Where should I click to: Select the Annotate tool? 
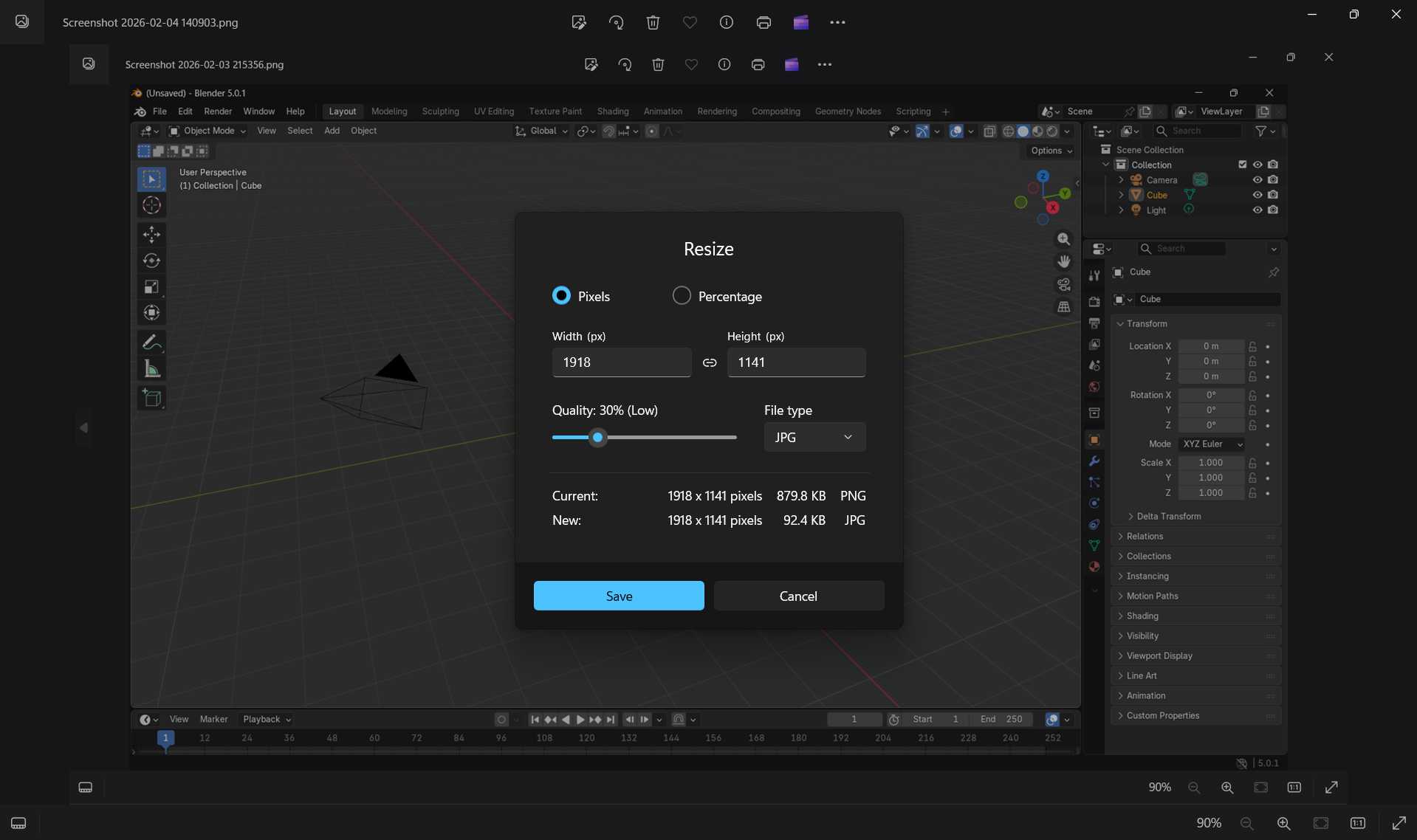pos(151,341)
